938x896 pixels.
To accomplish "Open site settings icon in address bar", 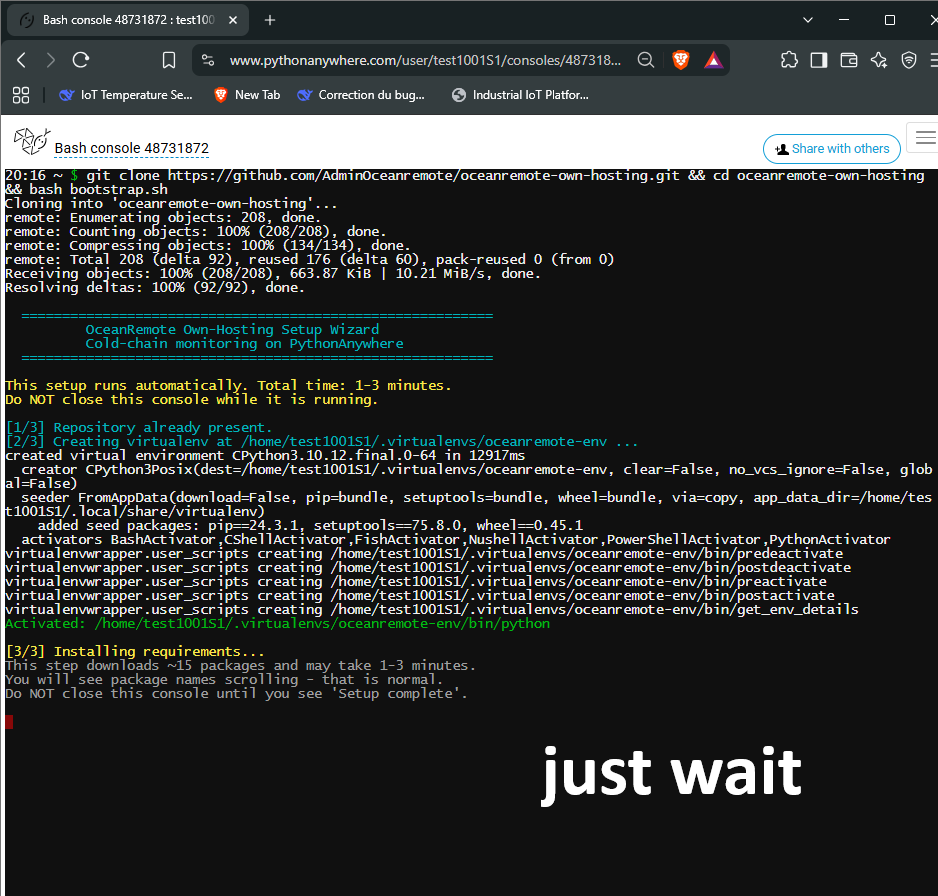I will 208,60.
